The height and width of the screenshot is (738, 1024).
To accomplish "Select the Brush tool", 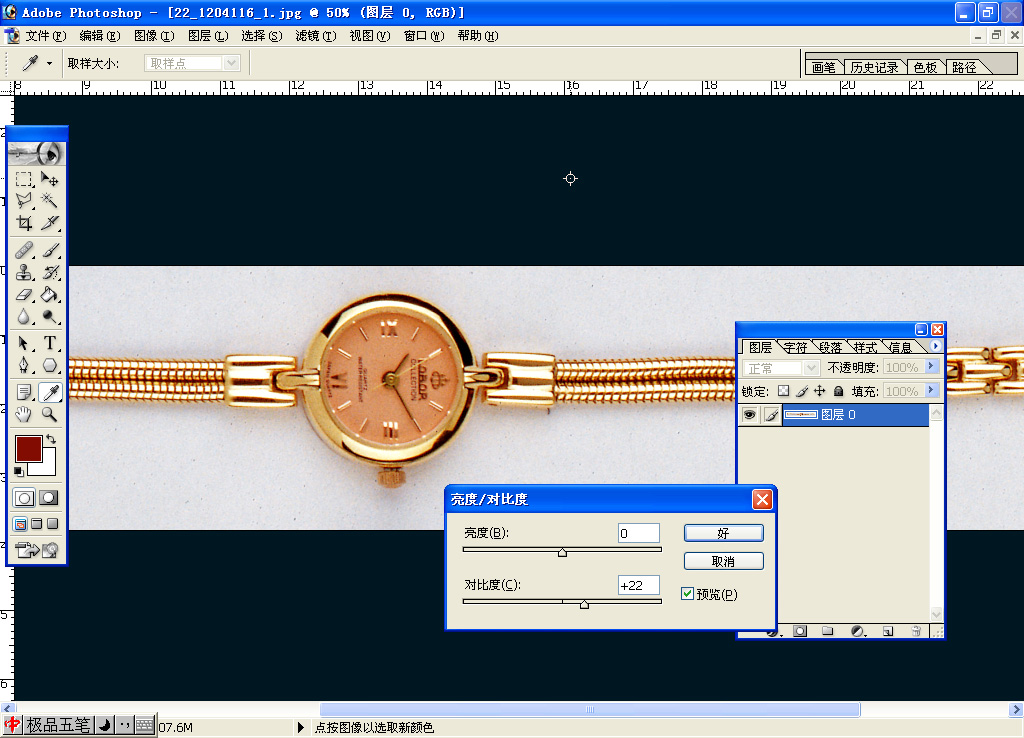I will click(50, 250).
